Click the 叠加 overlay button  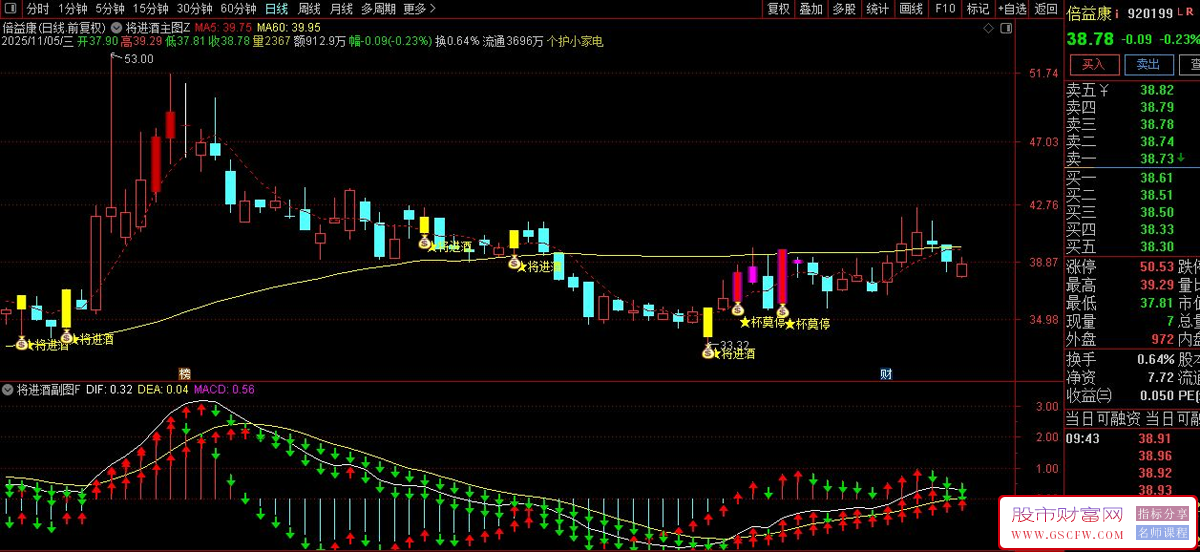[x=811, y=9]
